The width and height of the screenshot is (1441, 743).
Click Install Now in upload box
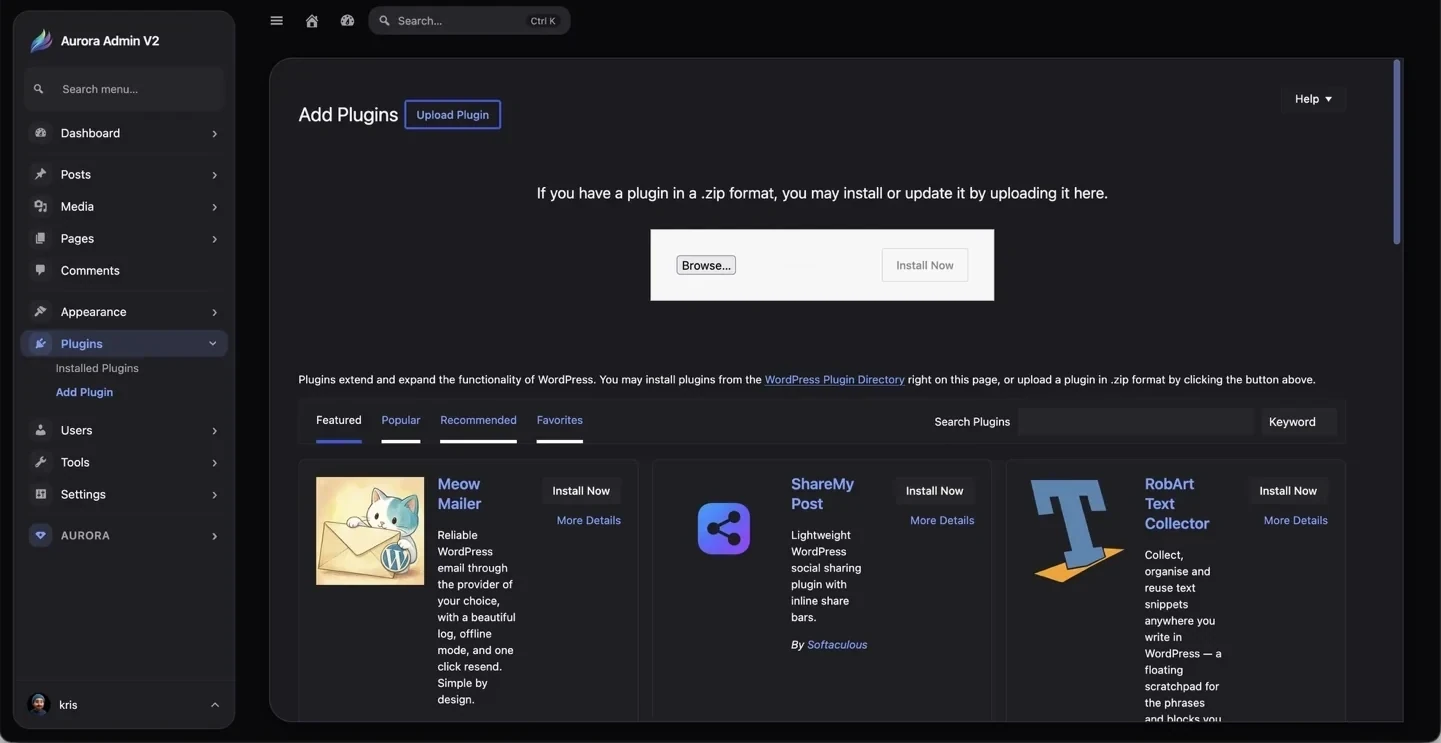[x=925, y=265]
